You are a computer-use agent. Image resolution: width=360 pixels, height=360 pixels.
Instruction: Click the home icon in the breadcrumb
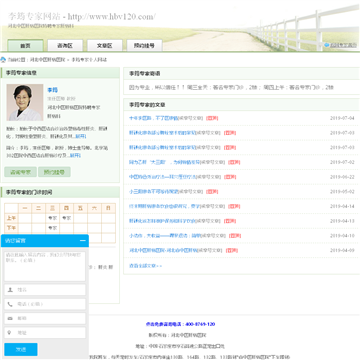(3, 60)
